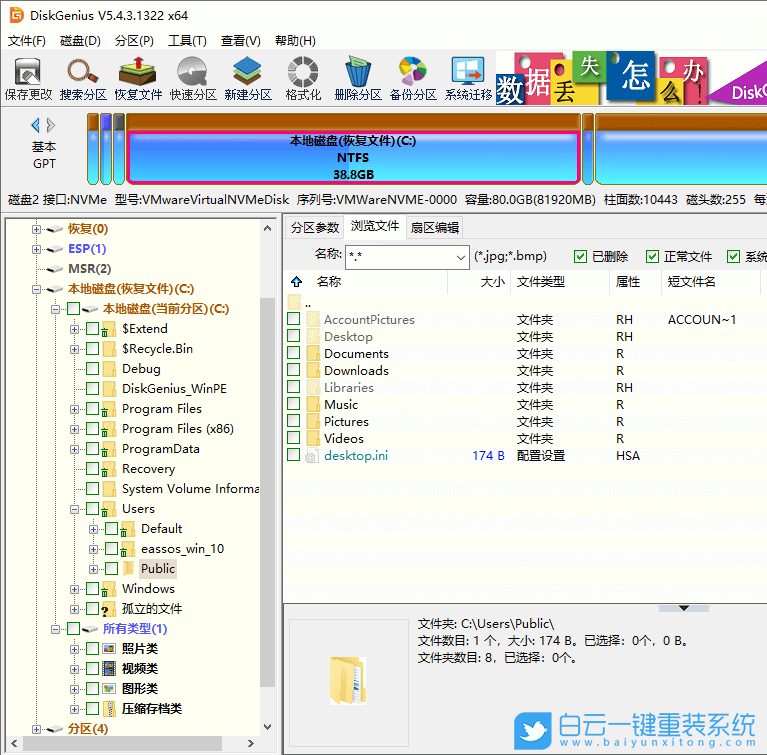Open the file name filter dropdown

point(459,257)
